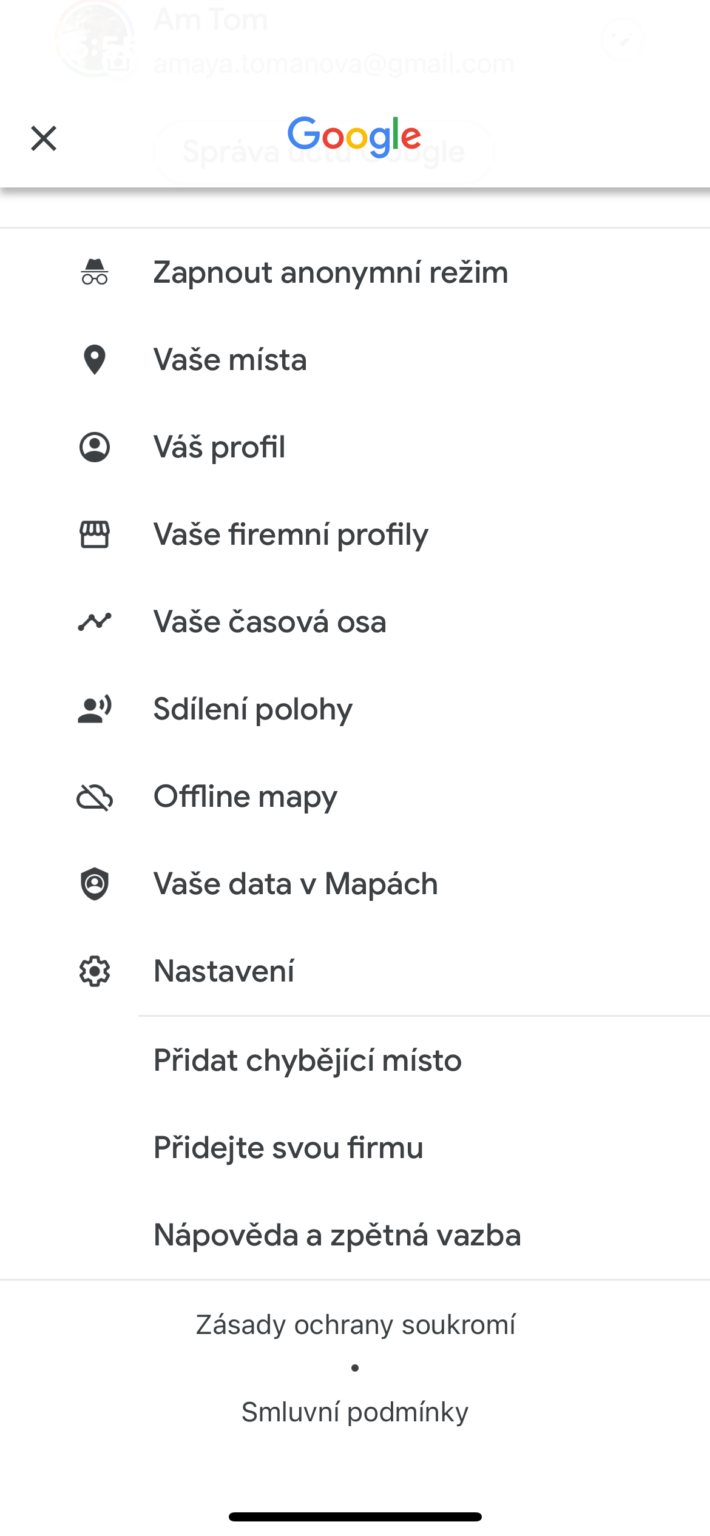The width and height of the screenshot is (710, 1536).
Task: Close the Google account menu
Action: 44,138
